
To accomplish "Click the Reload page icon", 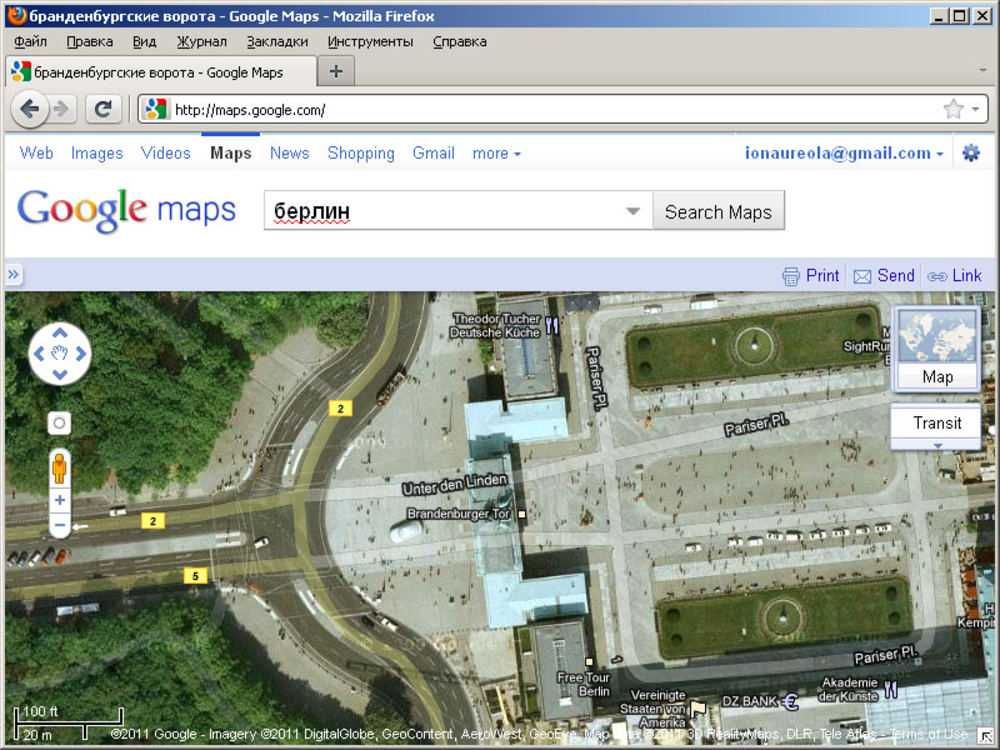I will coord(102,109).
